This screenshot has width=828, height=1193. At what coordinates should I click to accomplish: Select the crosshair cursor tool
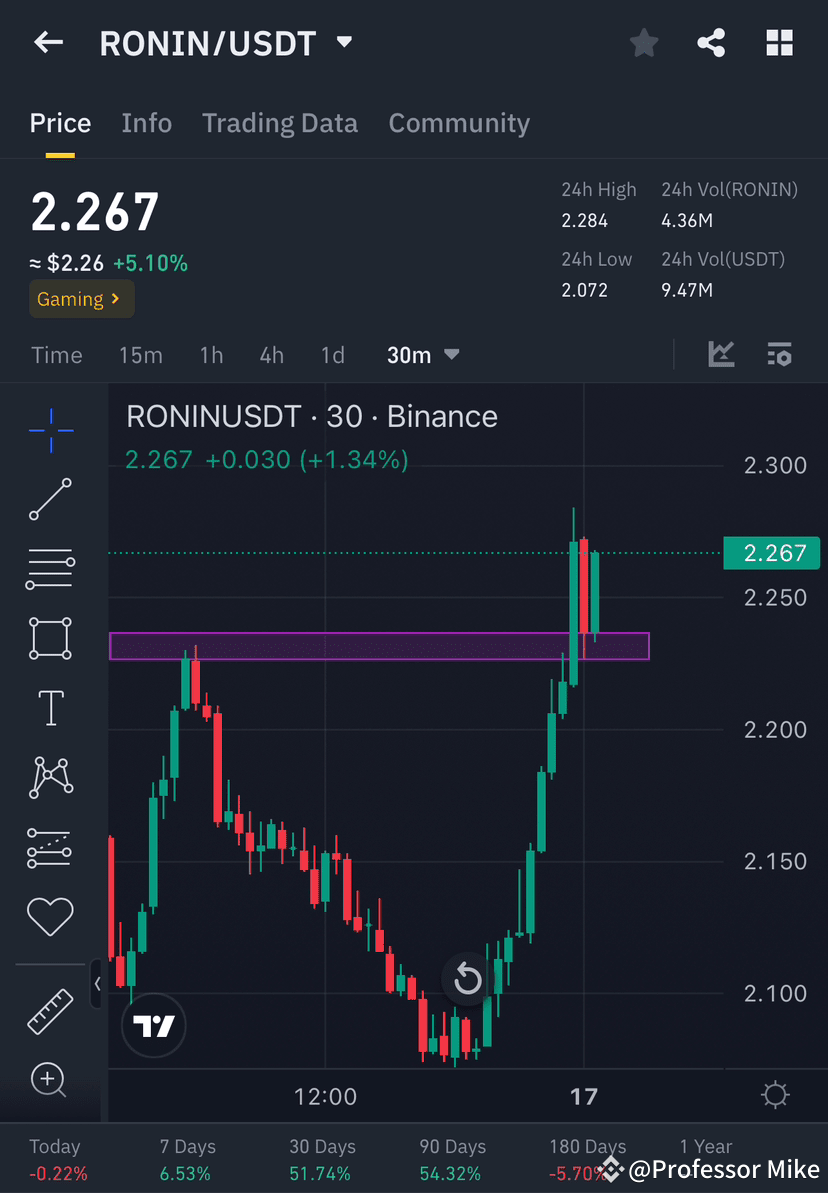point(50,430)
